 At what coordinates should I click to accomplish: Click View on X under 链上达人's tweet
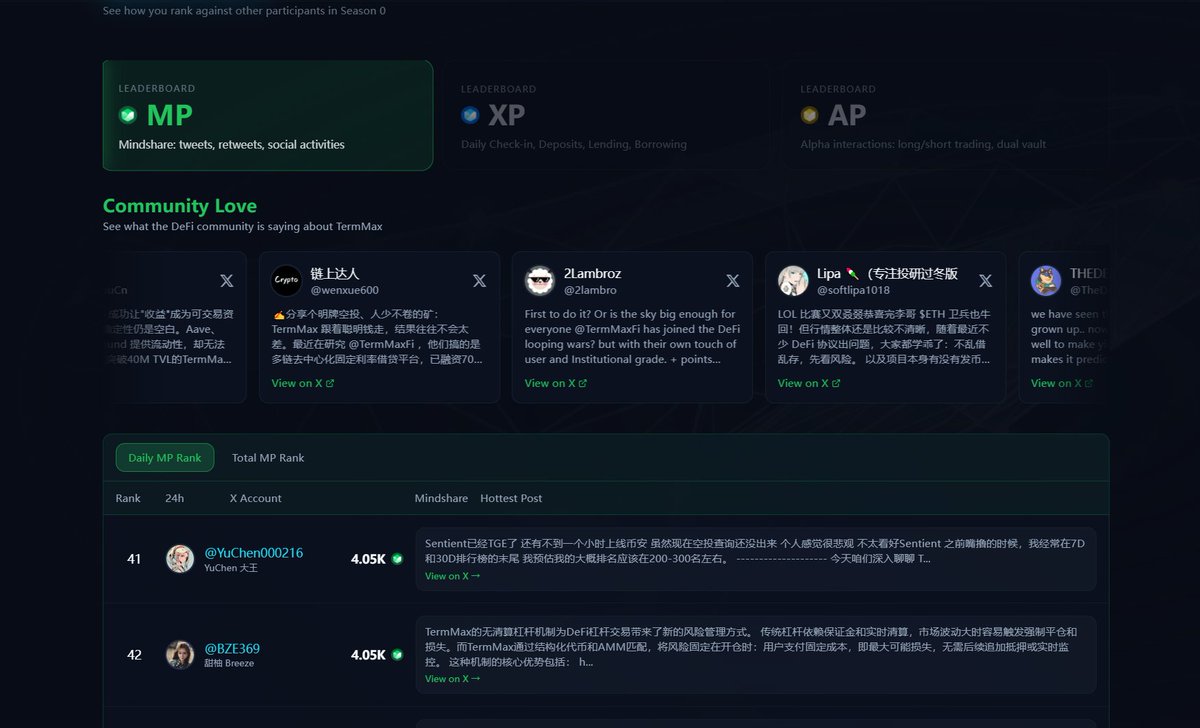point(296,382)
